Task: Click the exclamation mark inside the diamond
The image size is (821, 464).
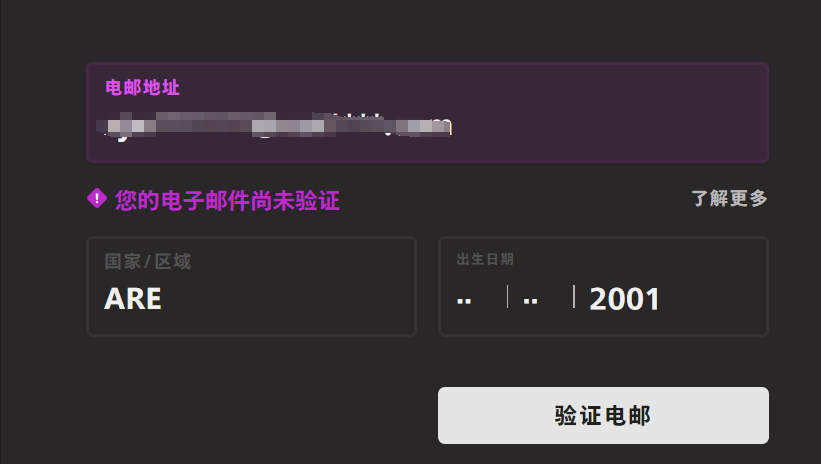Action: [x=97, y=199]
